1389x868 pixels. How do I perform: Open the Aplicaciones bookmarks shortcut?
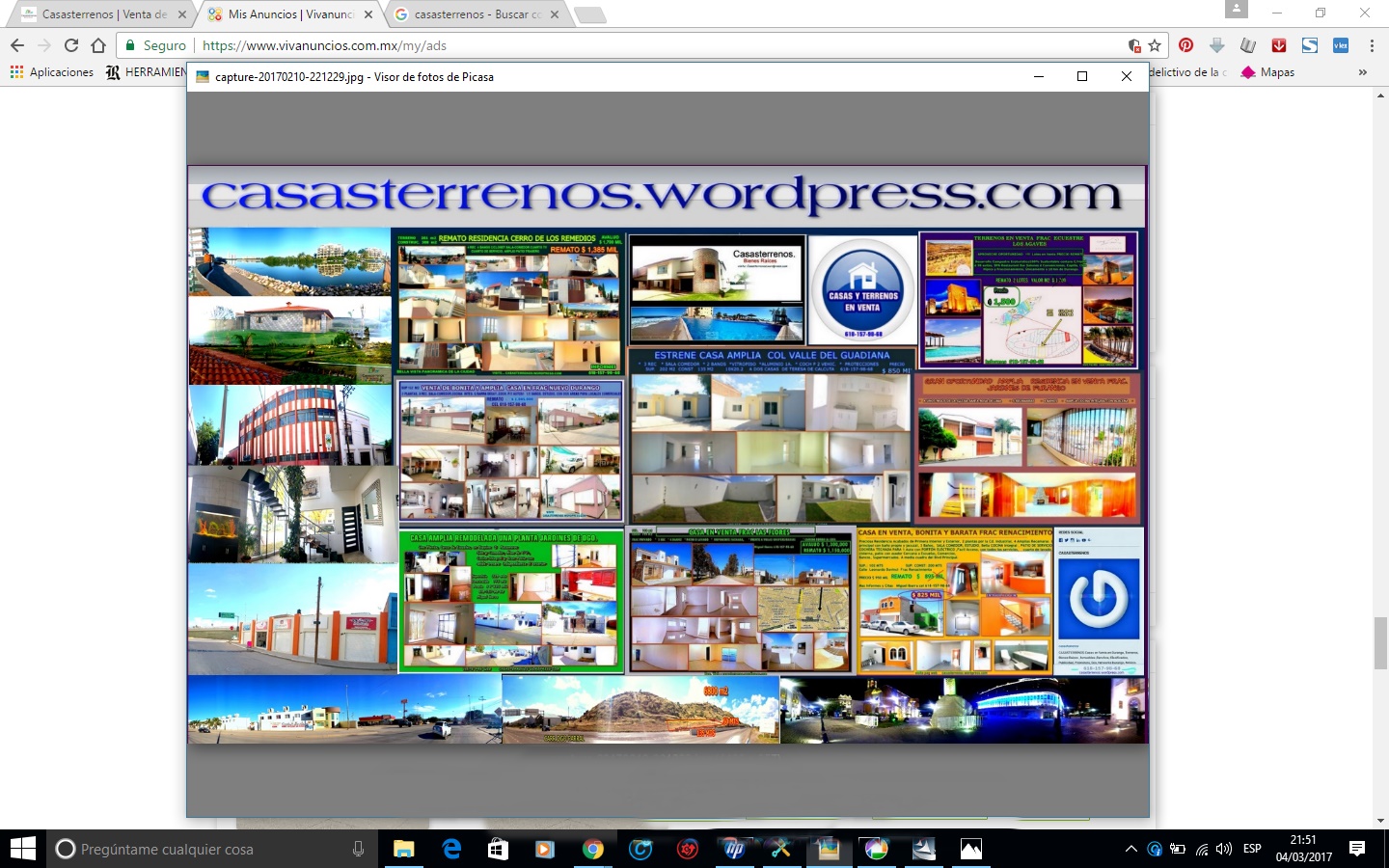52,72
